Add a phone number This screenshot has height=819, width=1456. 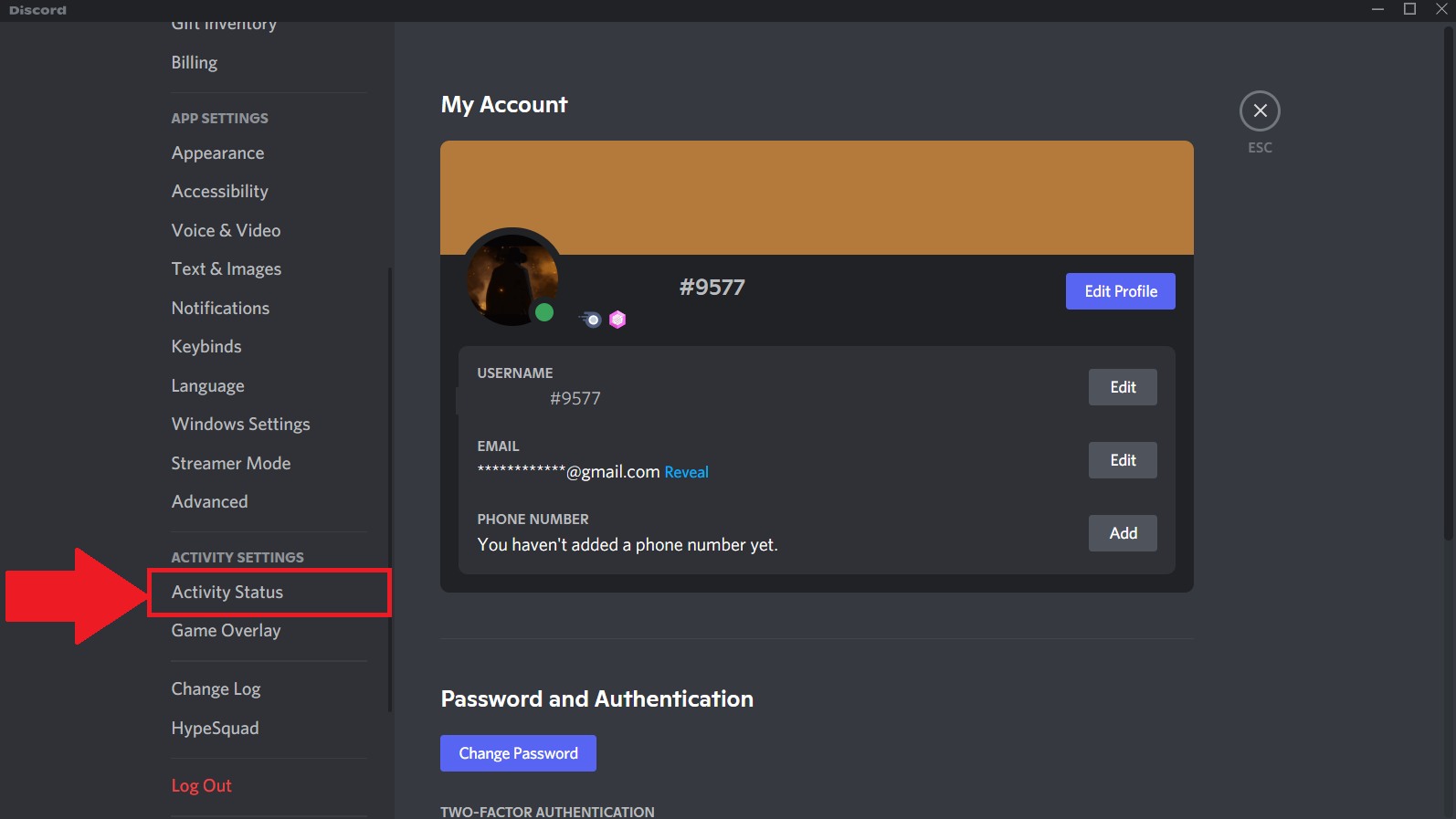[1123, 533]
